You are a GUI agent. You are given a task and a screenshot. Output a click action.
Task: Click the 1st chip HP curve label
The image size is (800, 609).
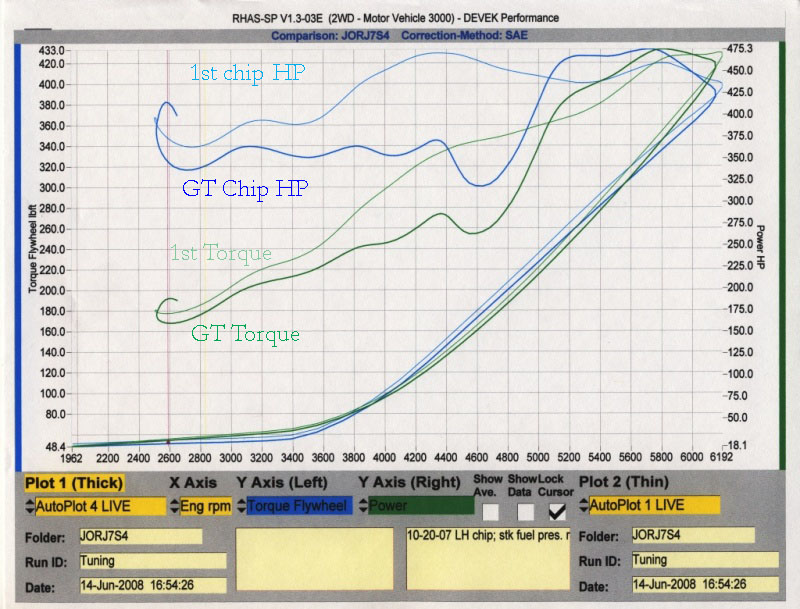(x=247, y=72)
